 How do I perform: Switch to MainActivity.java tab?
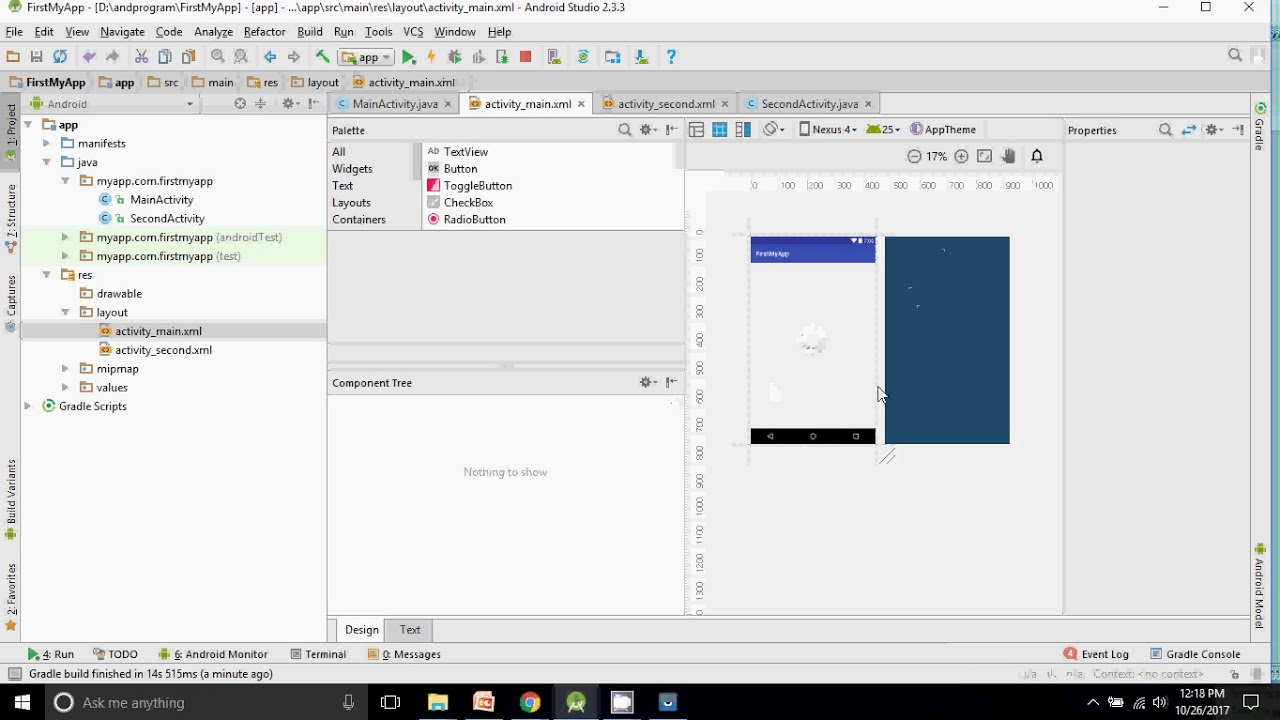395,104
